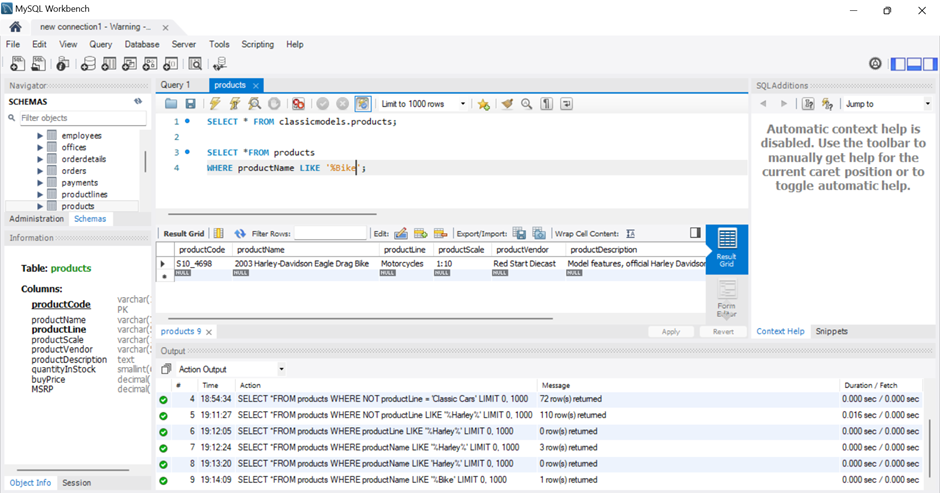Toggle automatic context help

[827, 104]
